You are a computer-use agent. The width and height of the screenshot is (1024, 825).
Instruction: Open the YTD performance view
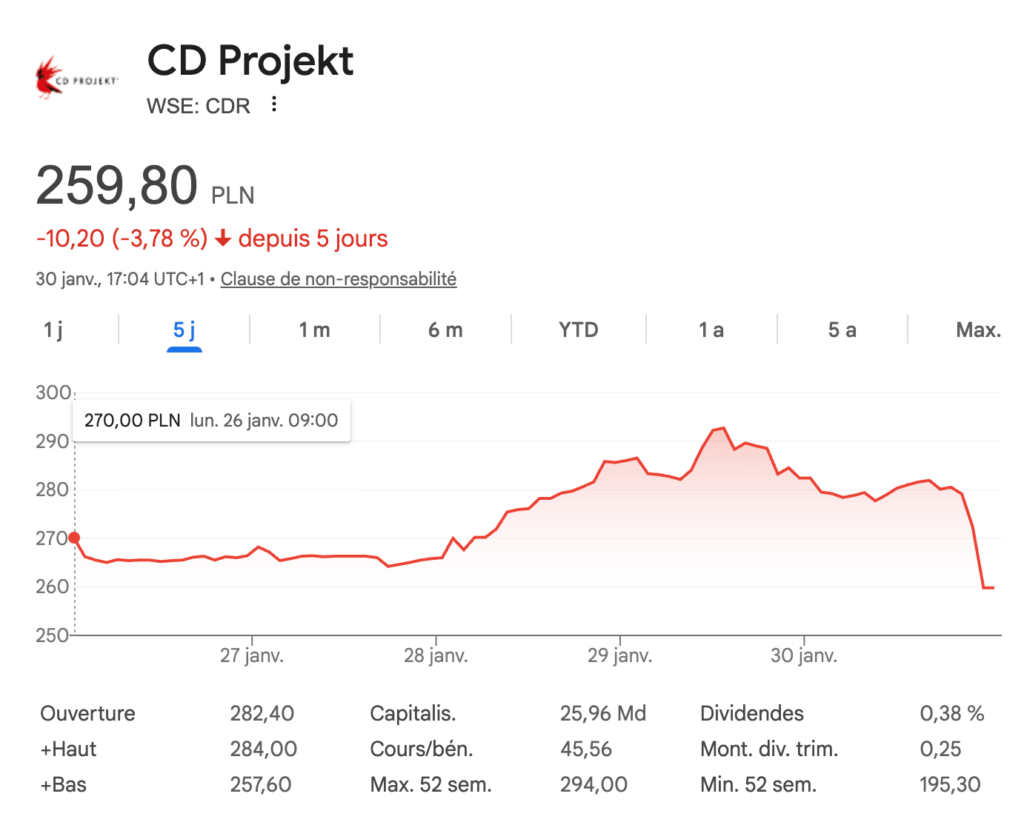[578, 329]
